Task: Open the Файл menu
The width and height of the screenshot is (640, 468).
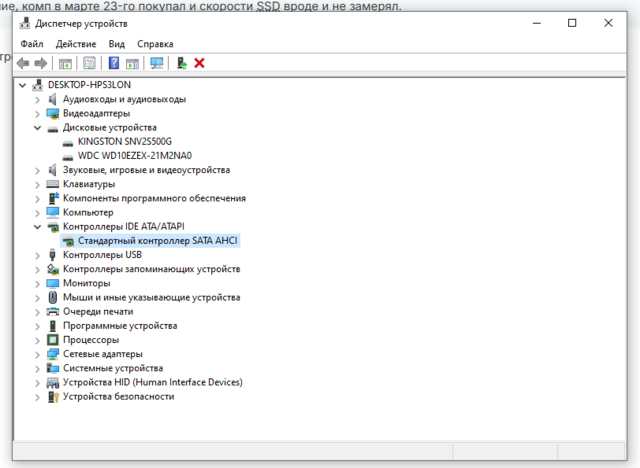Action: pyautogui.click(x=31, y=44)
